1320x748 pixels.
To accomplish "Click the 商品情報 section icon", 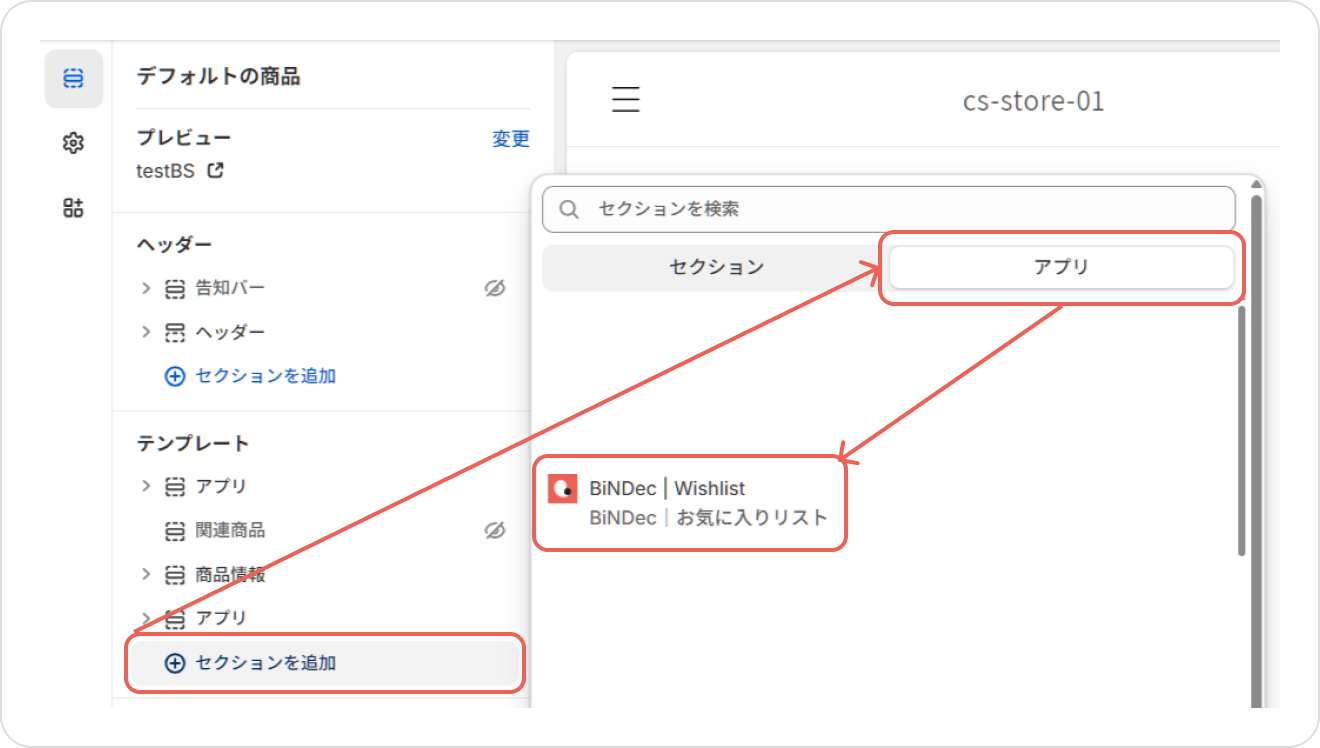I will click(x=175, y=575).
